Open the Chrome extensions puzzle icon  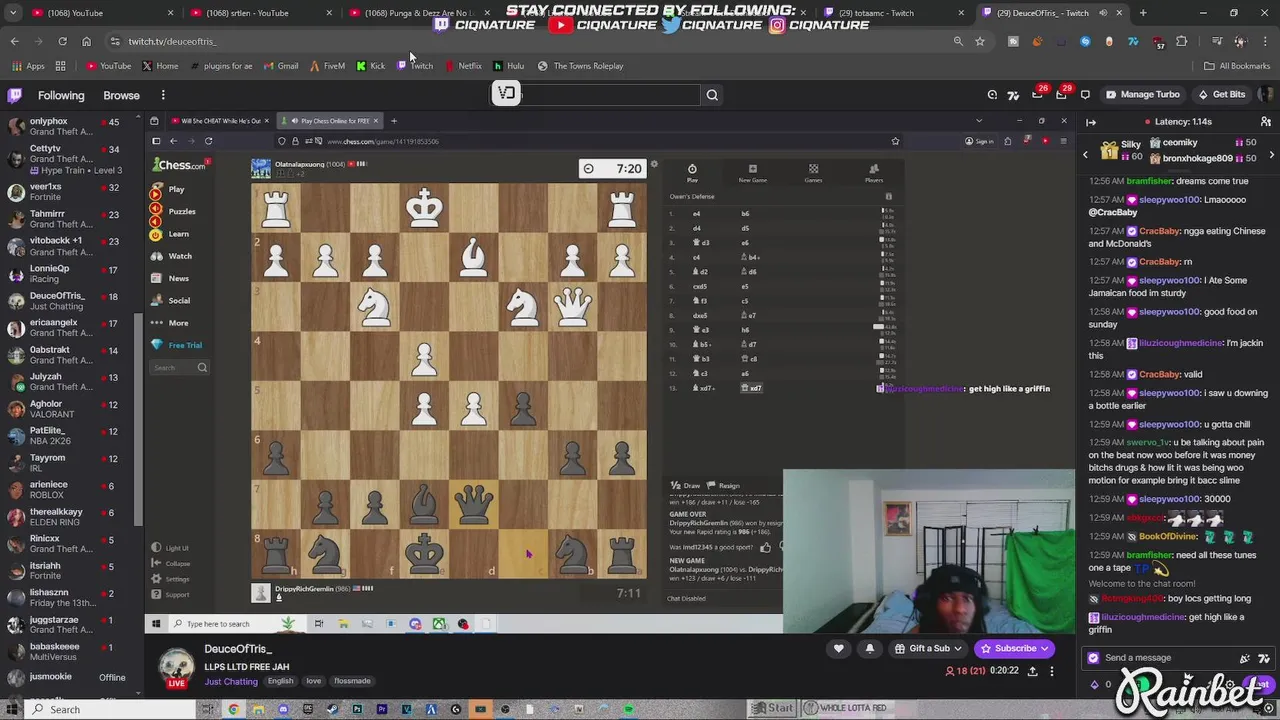coord(1182,41)
